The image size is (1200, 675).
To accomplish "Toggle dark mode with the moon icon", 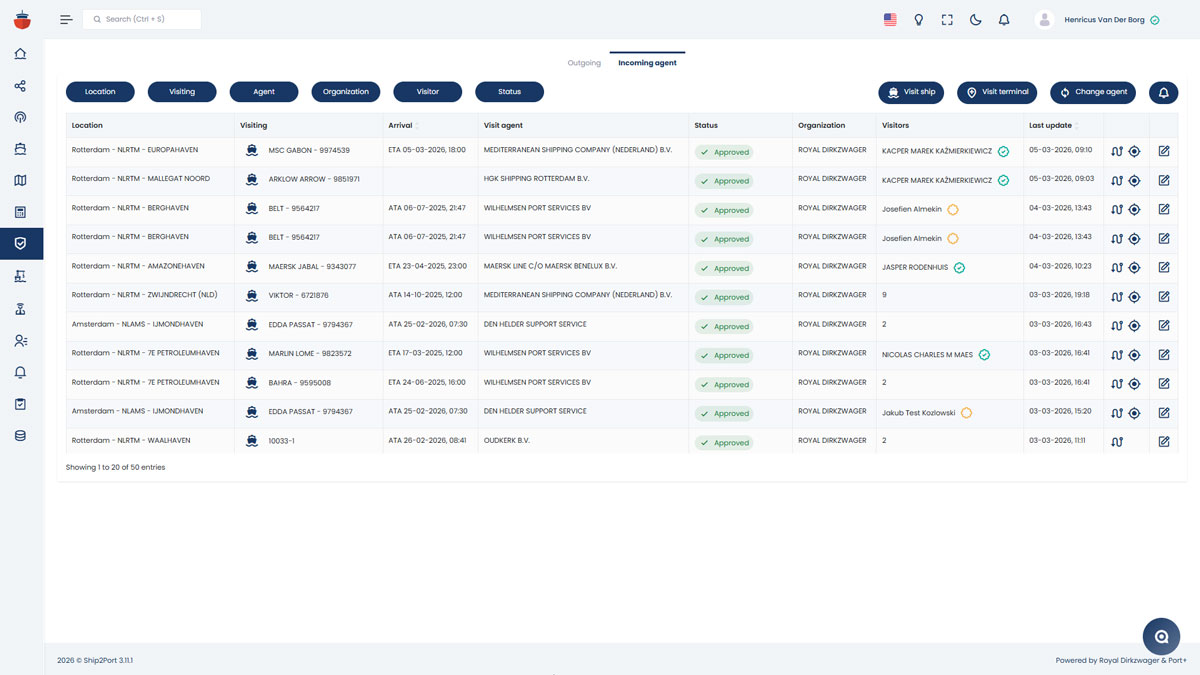I will pos(975,19).
